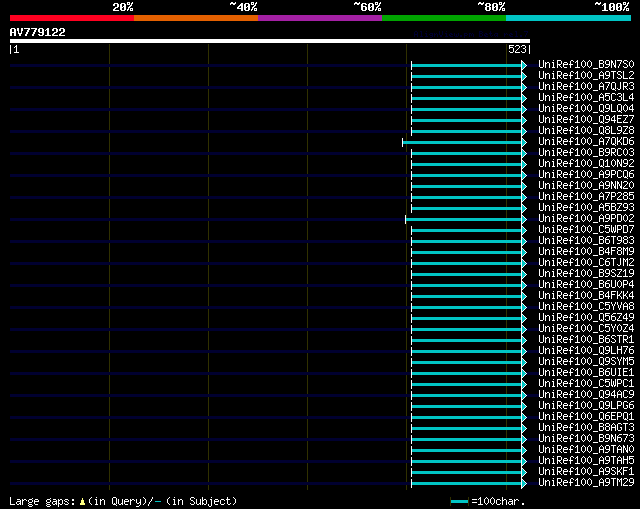The image size is (640, 509).
Task: Click the cyan bar for UniRef100_A9TM29
Action: click(x=469, y=484)
